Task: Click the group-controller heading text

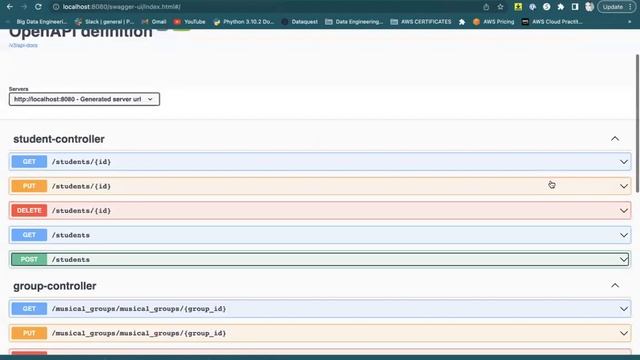Action: [55, 286]
